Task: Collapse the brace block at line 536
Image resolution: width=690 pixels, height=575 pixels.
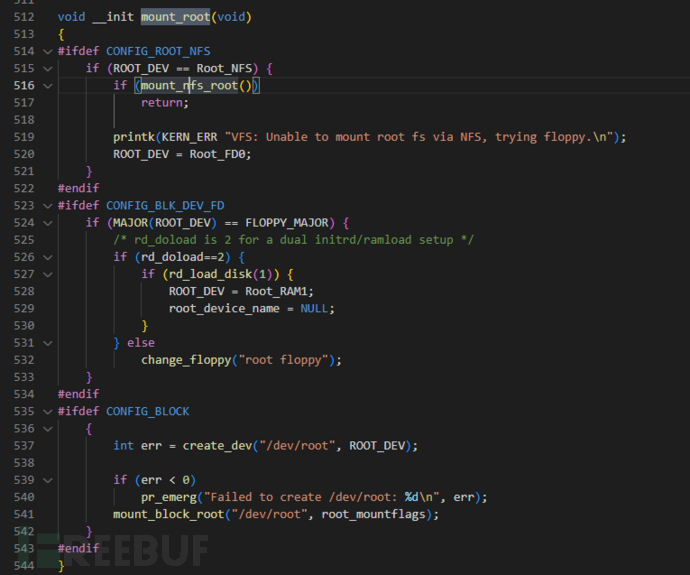Action: pyautogui.click(x=46, y=428)
